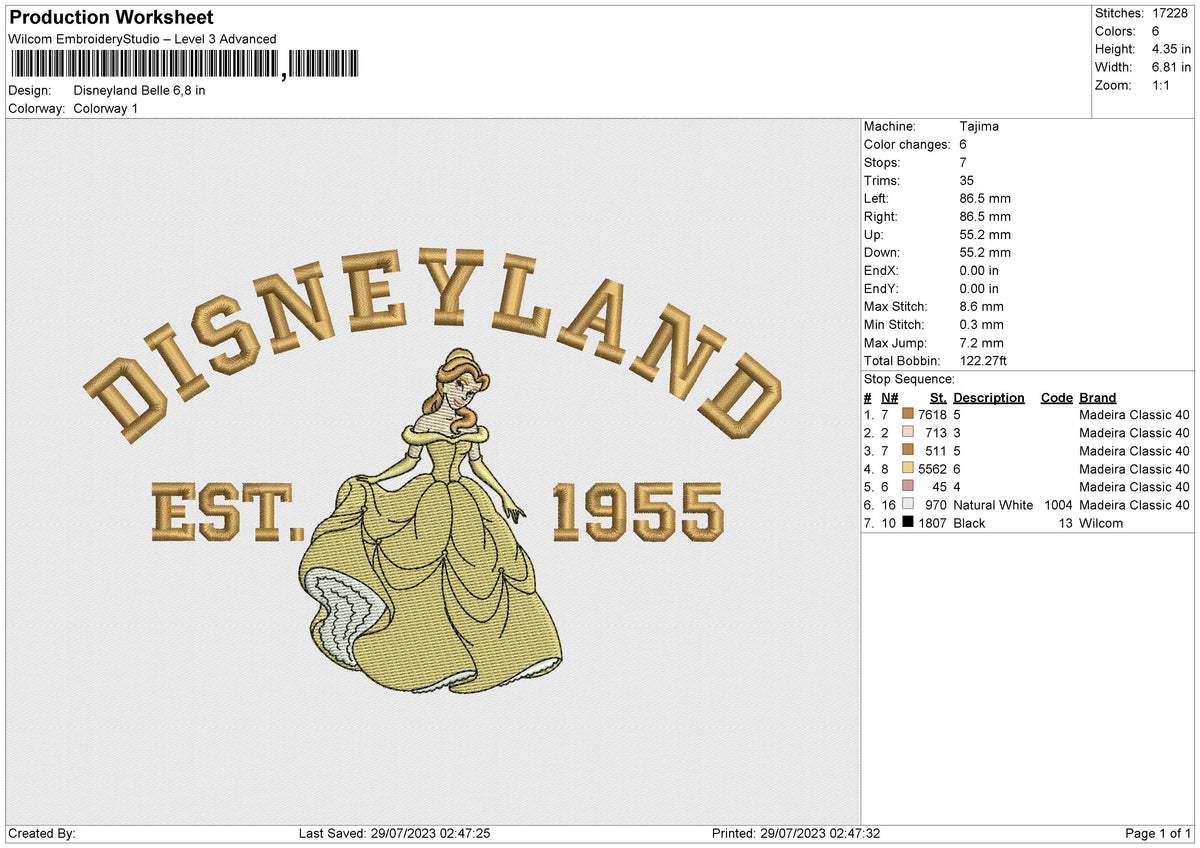Click the 'Last Saved: 29/07/2023 02:47:25' footer

[394, 833]
